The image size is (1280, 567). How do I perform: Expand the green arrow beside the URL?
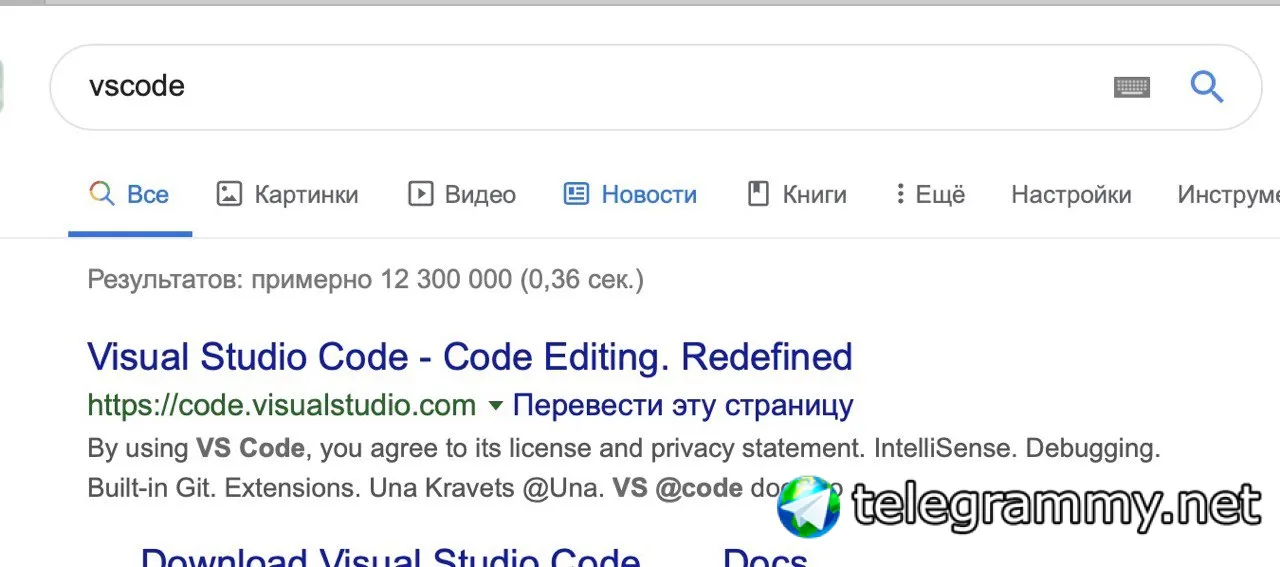495,406
